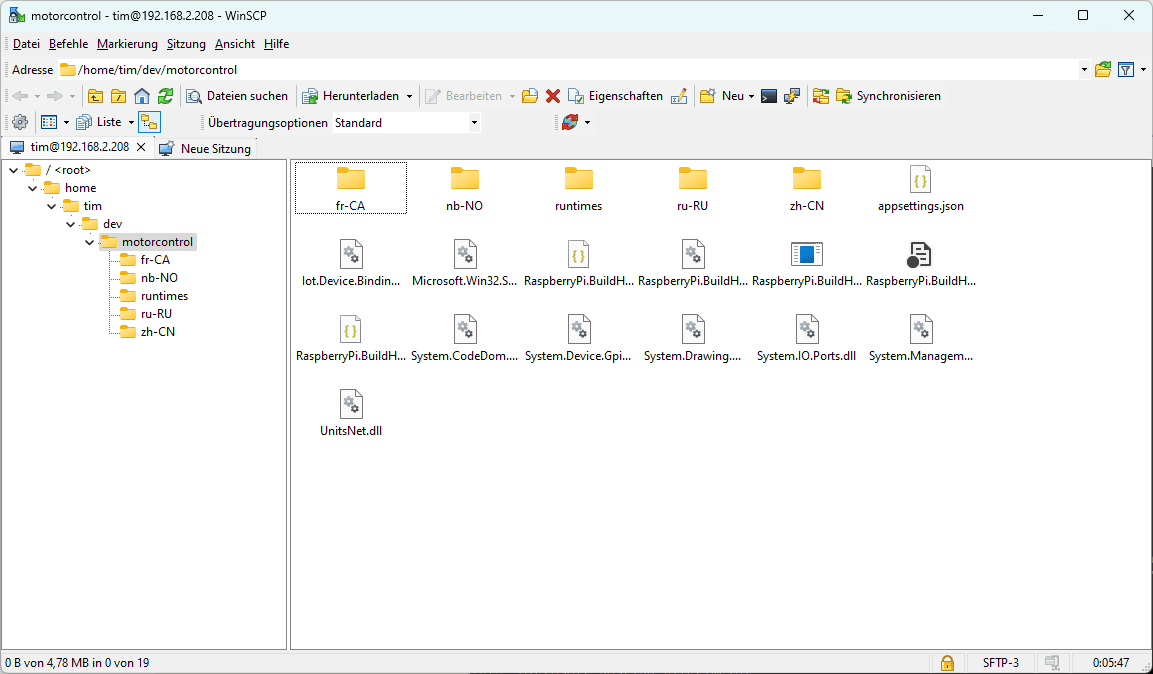This screenshot has height=674, width=1153.
Task: Open the settings gear icon
Action: (20, 122)
